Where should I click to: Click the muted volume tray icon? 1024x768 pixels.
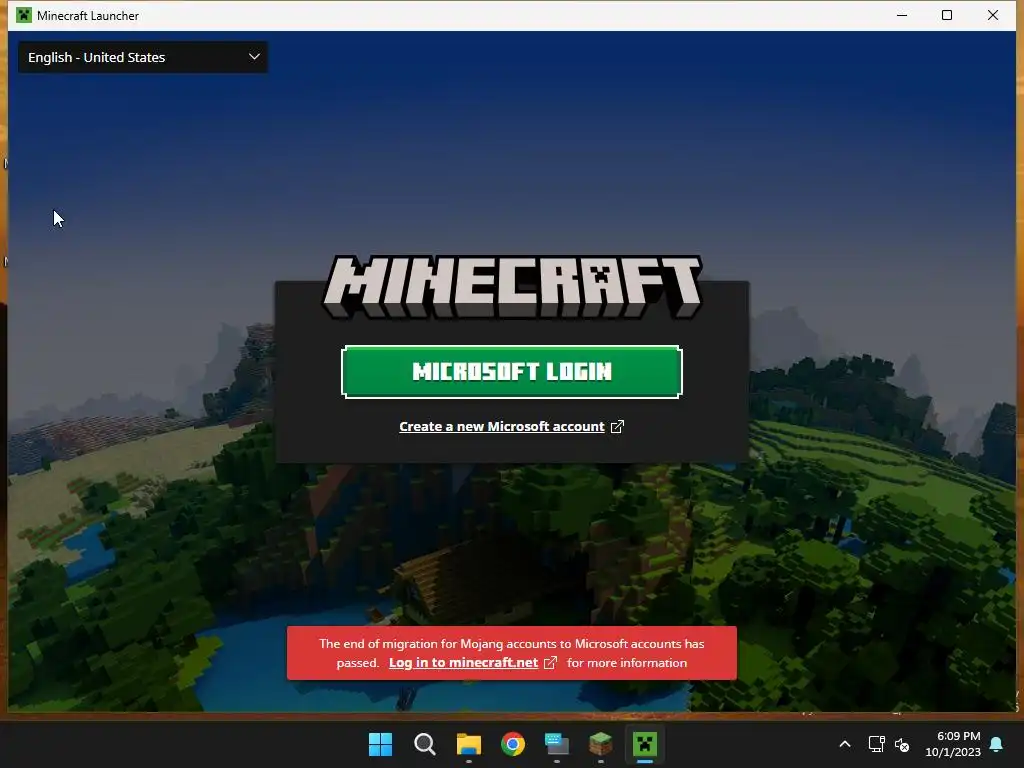902,744
